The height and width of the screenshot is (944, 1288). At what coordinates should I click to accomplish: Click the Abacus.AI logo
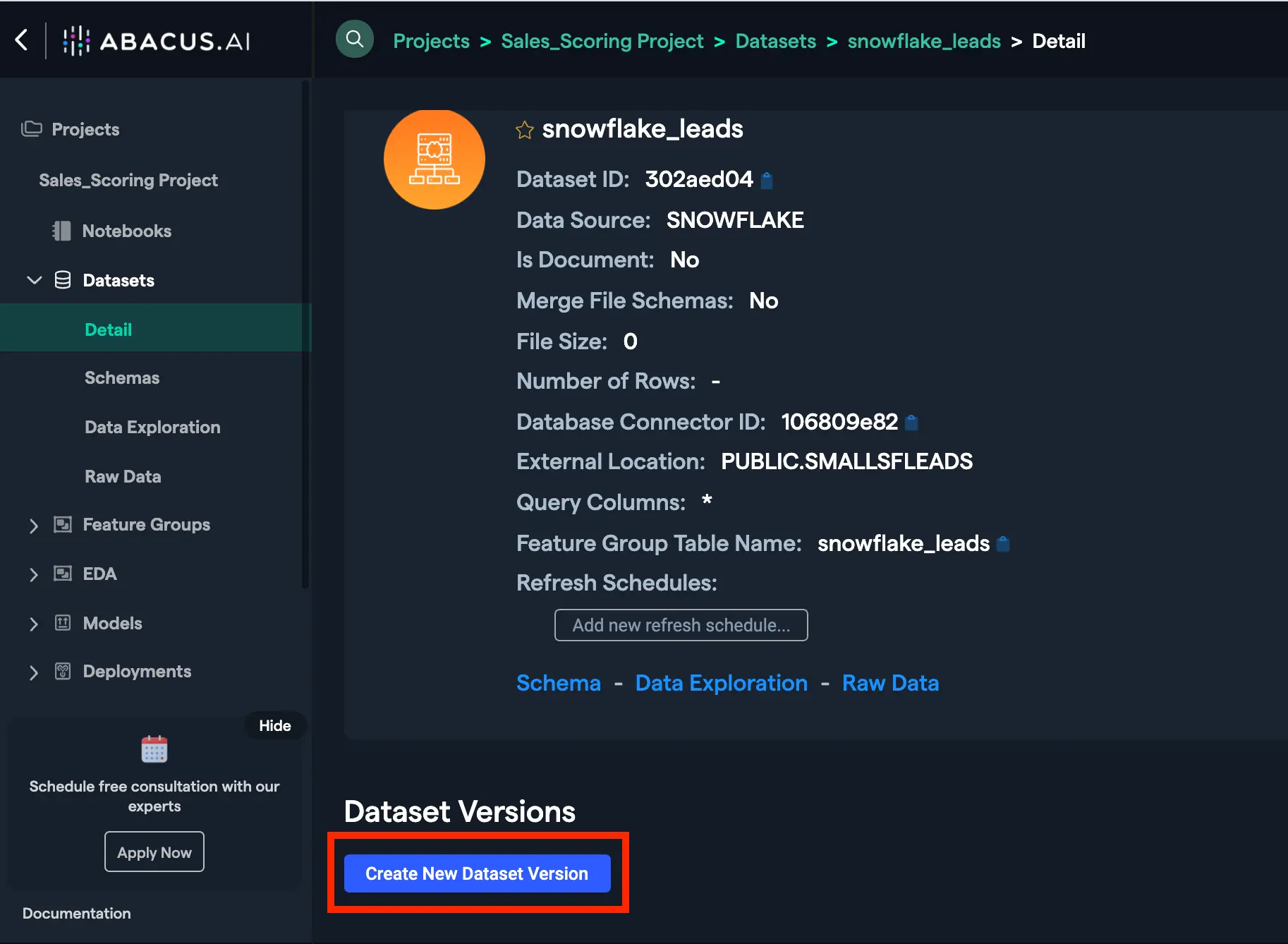[x=157, y=41]
